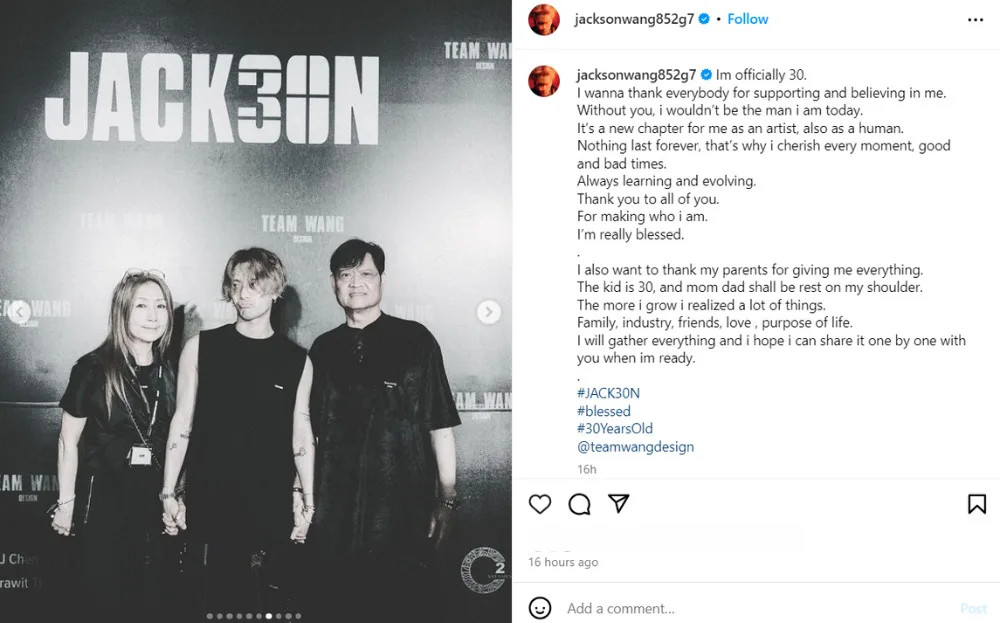Image resolution: width=1000 pixels, height=623 pixels.
Task: Click the header profile avatar
Action: point(544,20)
